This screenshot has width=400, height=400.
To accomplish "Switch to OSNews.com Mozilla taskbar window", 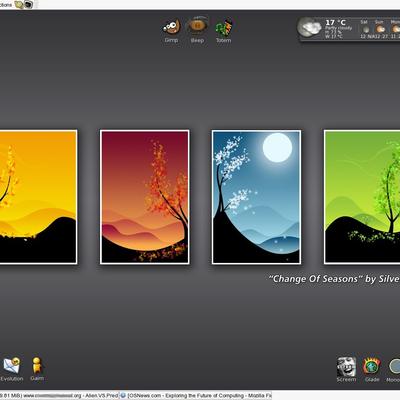I will point(196,396).
